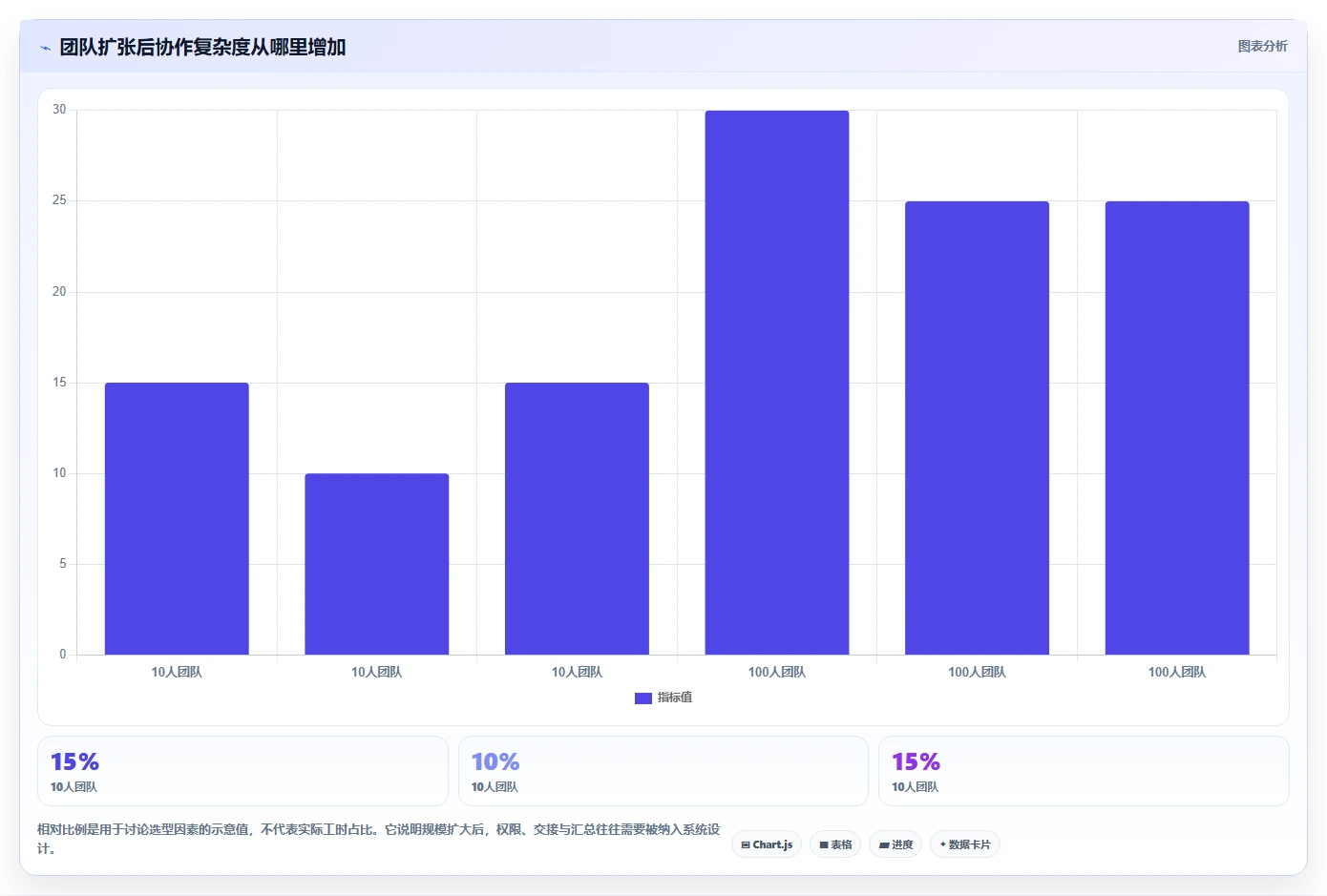
Task: Click the y-axis label 0
Action: click(63, 655)
